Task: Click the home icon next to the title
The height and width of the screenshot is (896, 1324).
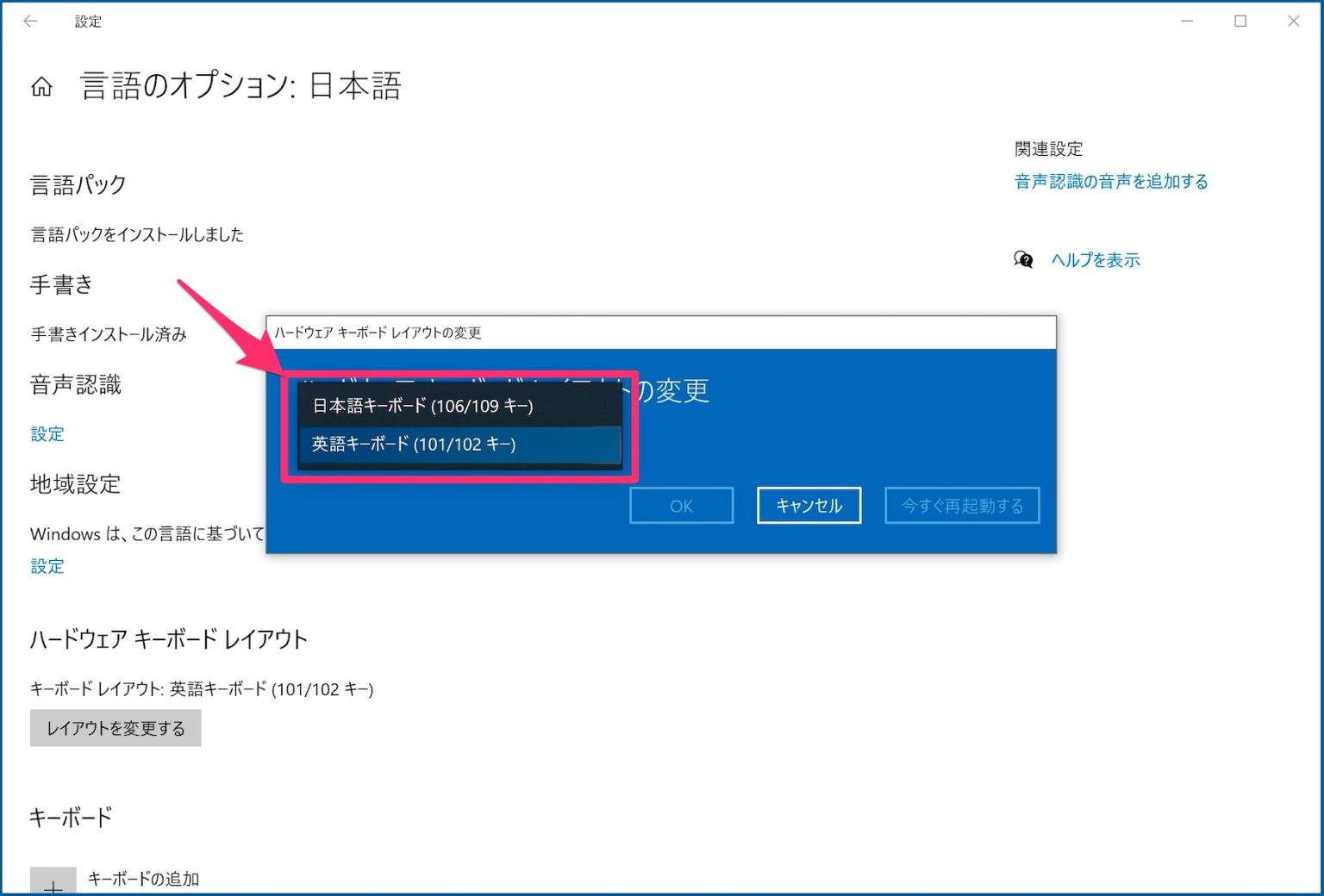Action: (41, 85)
